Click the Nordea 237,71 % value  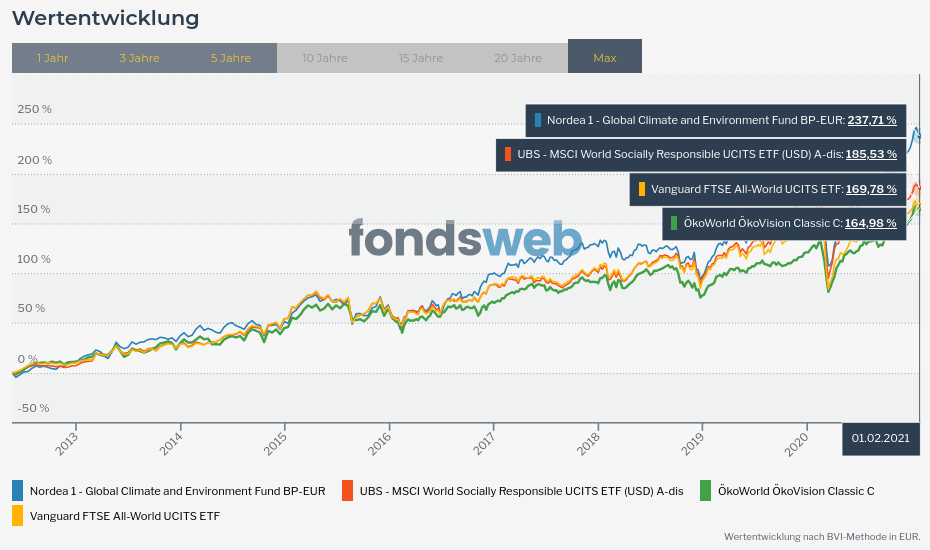click(x=872, y=120)
